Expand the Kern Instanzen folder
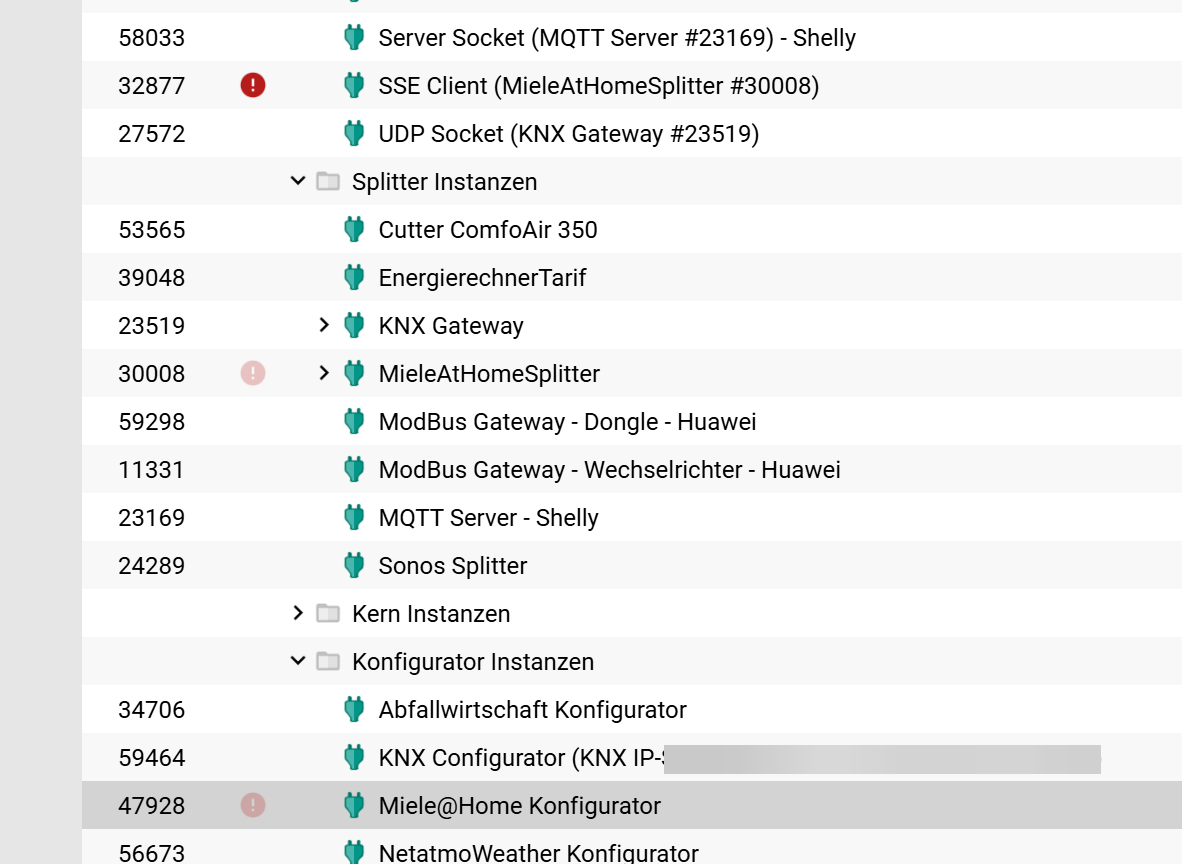 coord(297,614)
